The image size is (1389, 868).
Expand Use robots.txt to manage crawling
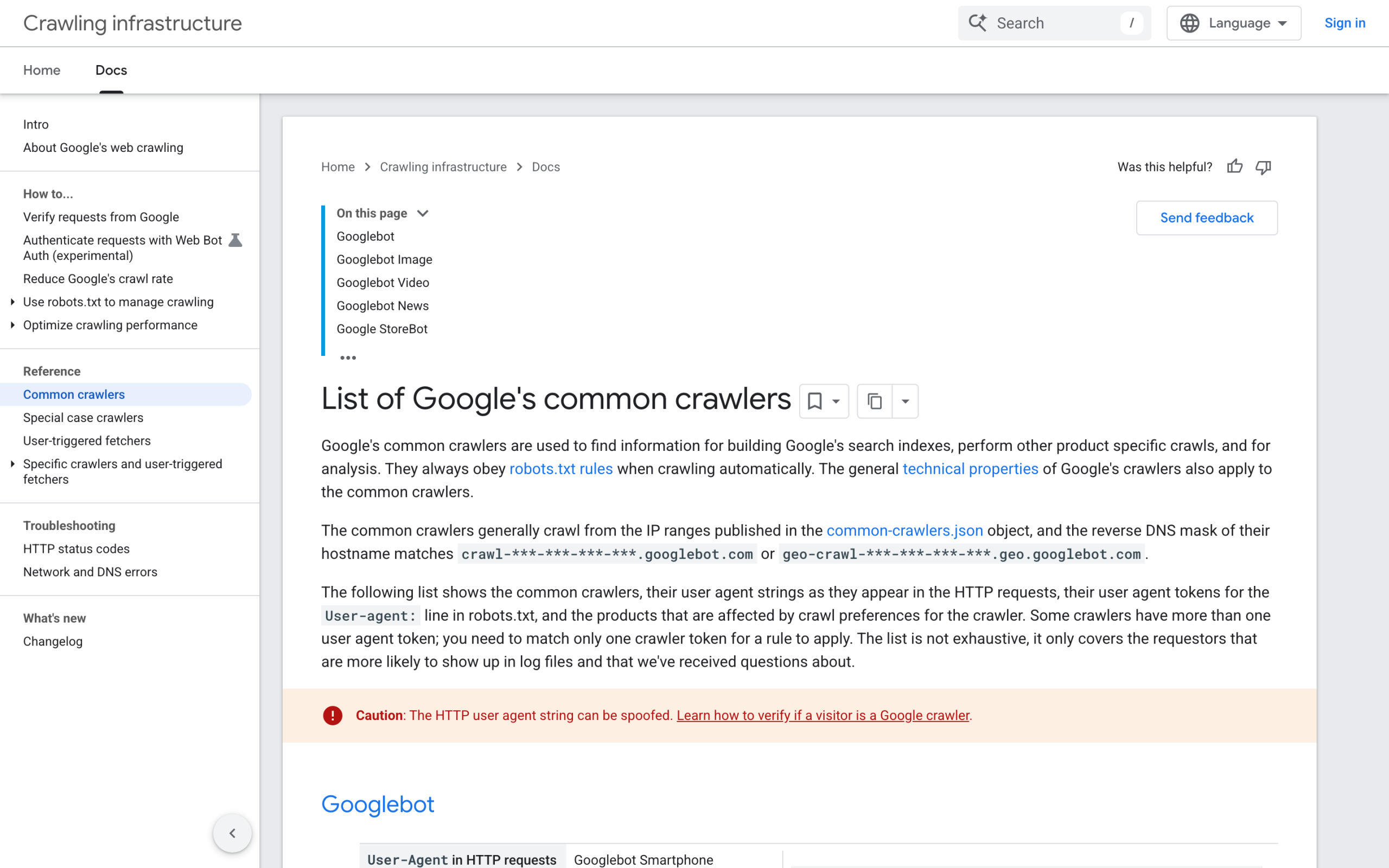pyautogui.click(x=12, y=302)
